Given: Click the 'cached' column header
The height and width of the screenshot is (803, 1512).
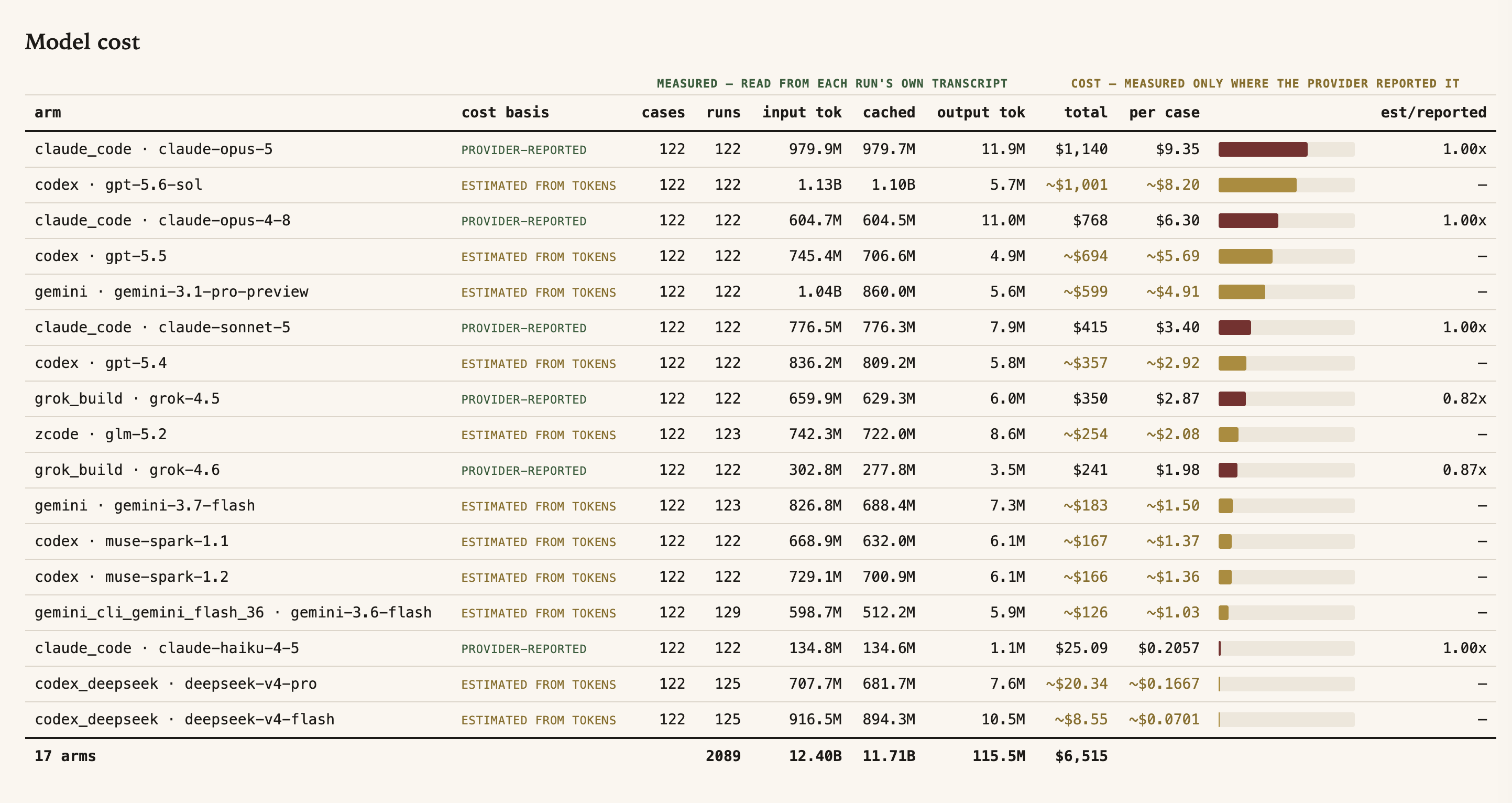Looking at the screenshot, I should coord(889,112).
